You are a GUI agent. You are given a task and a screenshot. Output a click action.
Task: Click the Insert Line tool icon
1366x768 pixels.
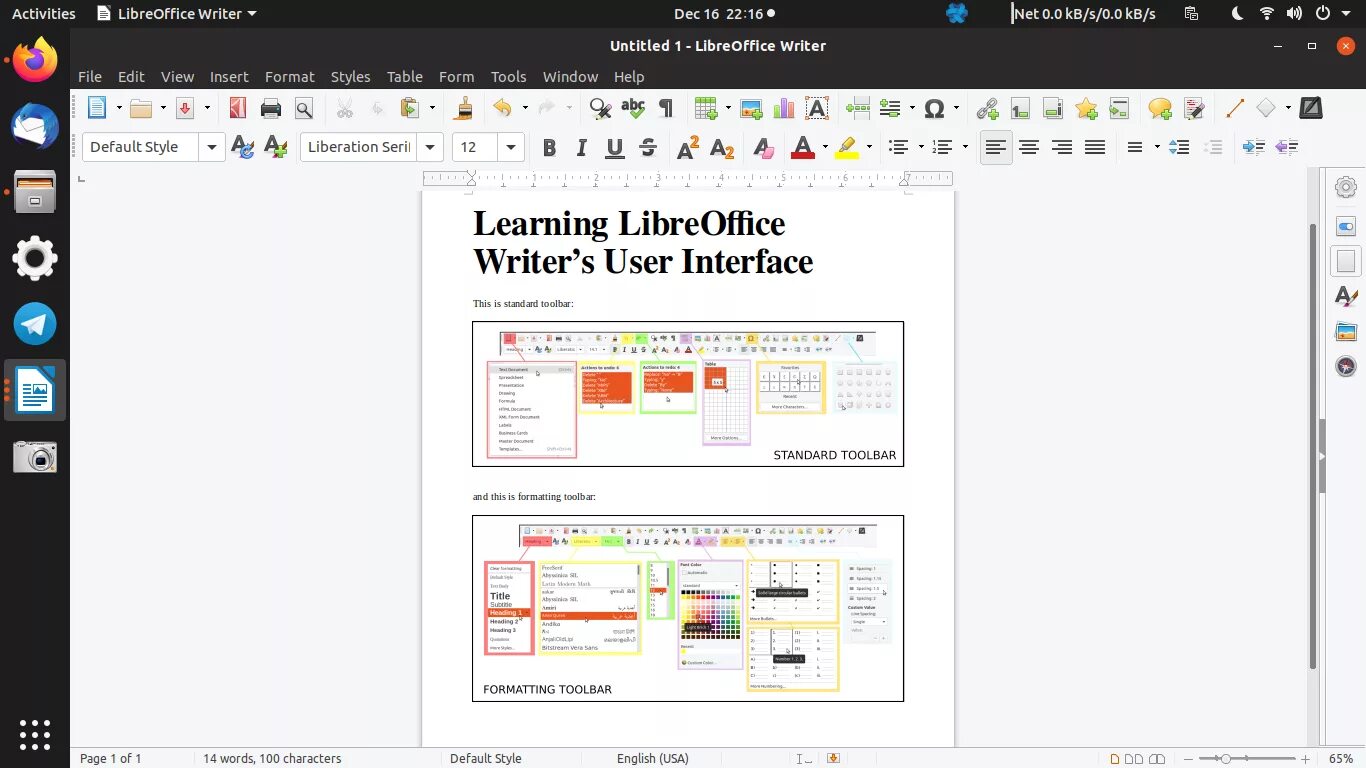point(1234,108)
